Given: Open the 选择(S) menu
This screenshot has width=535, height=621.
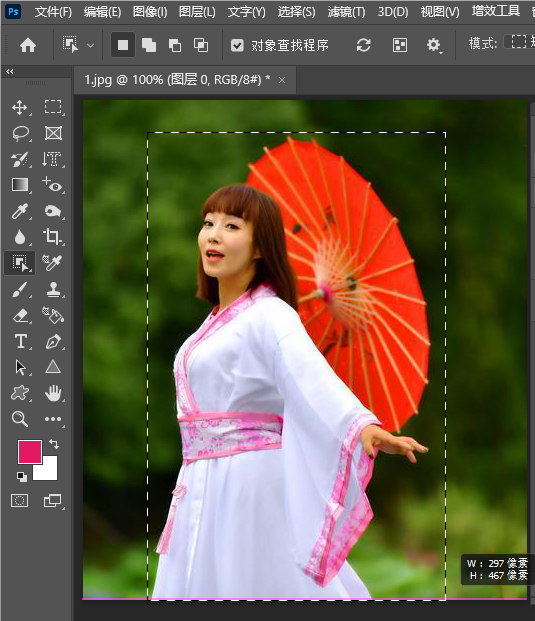Looking at the screenshot, I should pyautogui.click(x=296, y=12).
